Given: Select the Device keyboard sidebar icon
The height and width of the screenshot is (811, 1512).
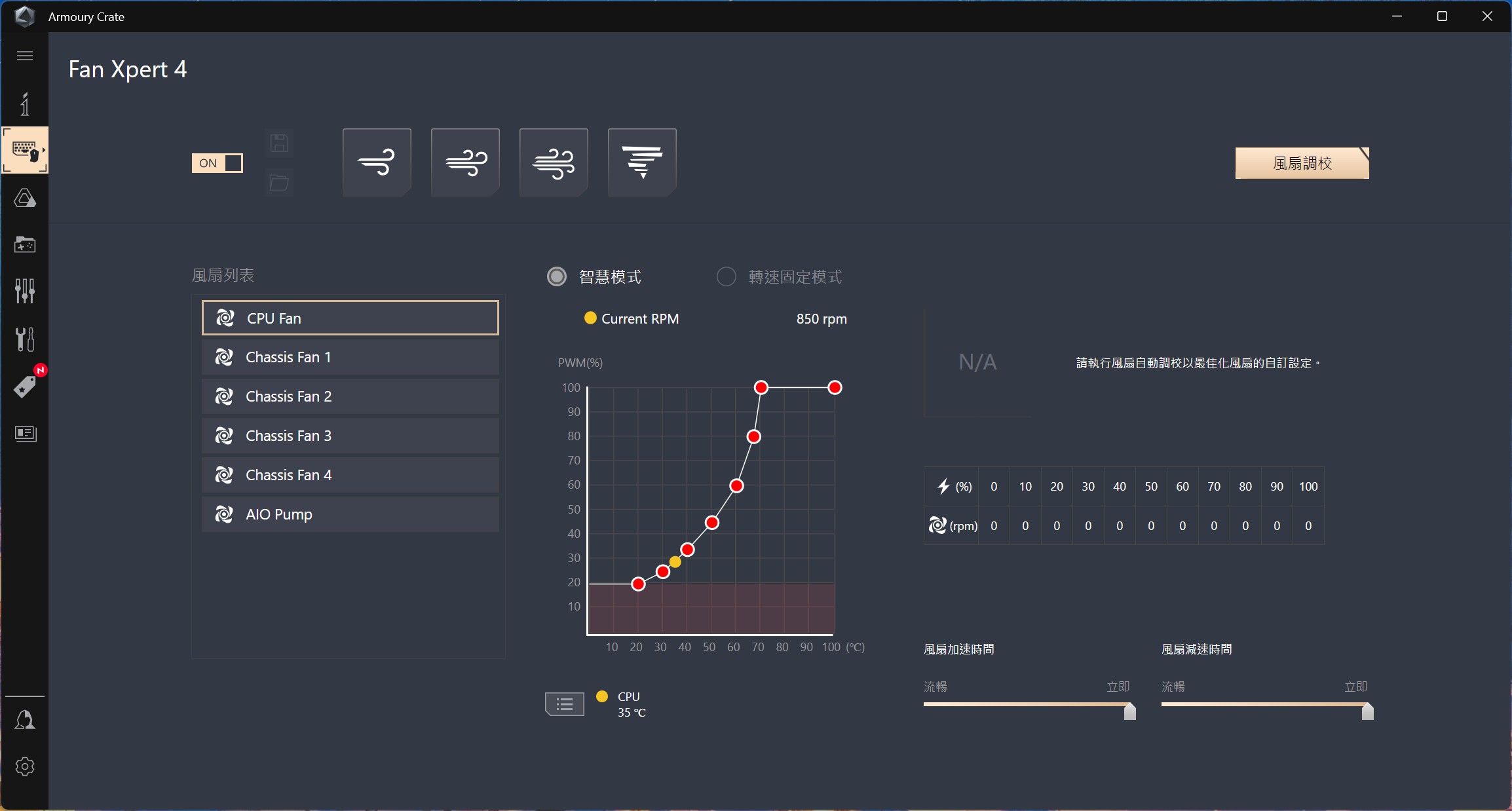Looking at the screenshot, I should (25, 150).
